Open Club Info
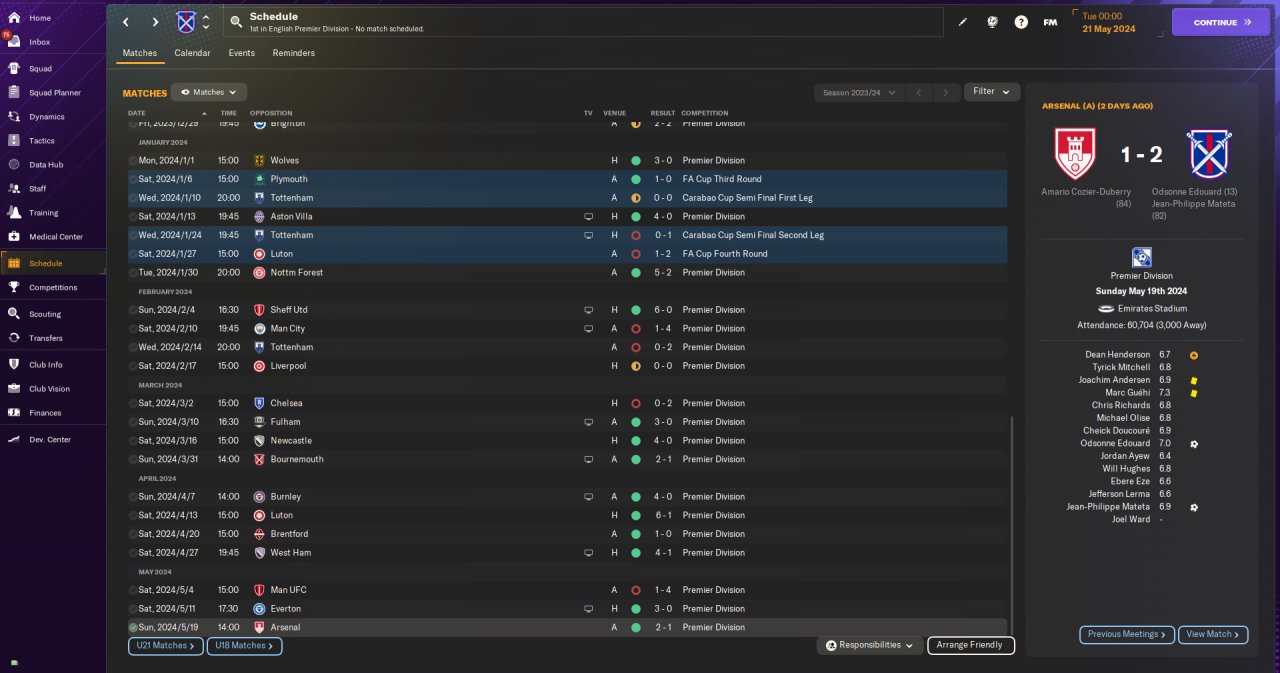 (x=46, y=365)
